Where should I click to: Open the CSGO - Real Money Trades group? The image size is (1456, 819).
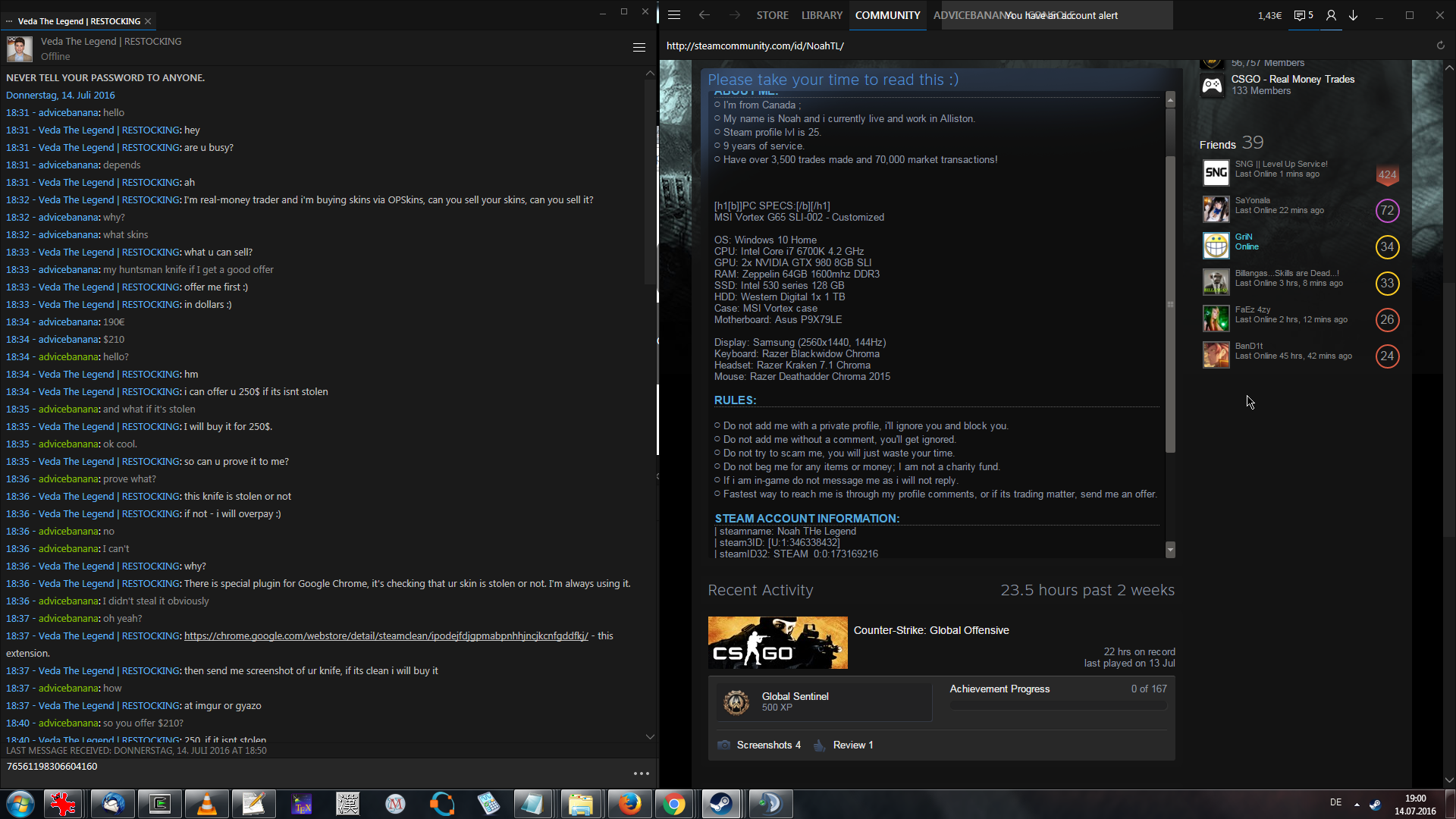(1292, 79)
